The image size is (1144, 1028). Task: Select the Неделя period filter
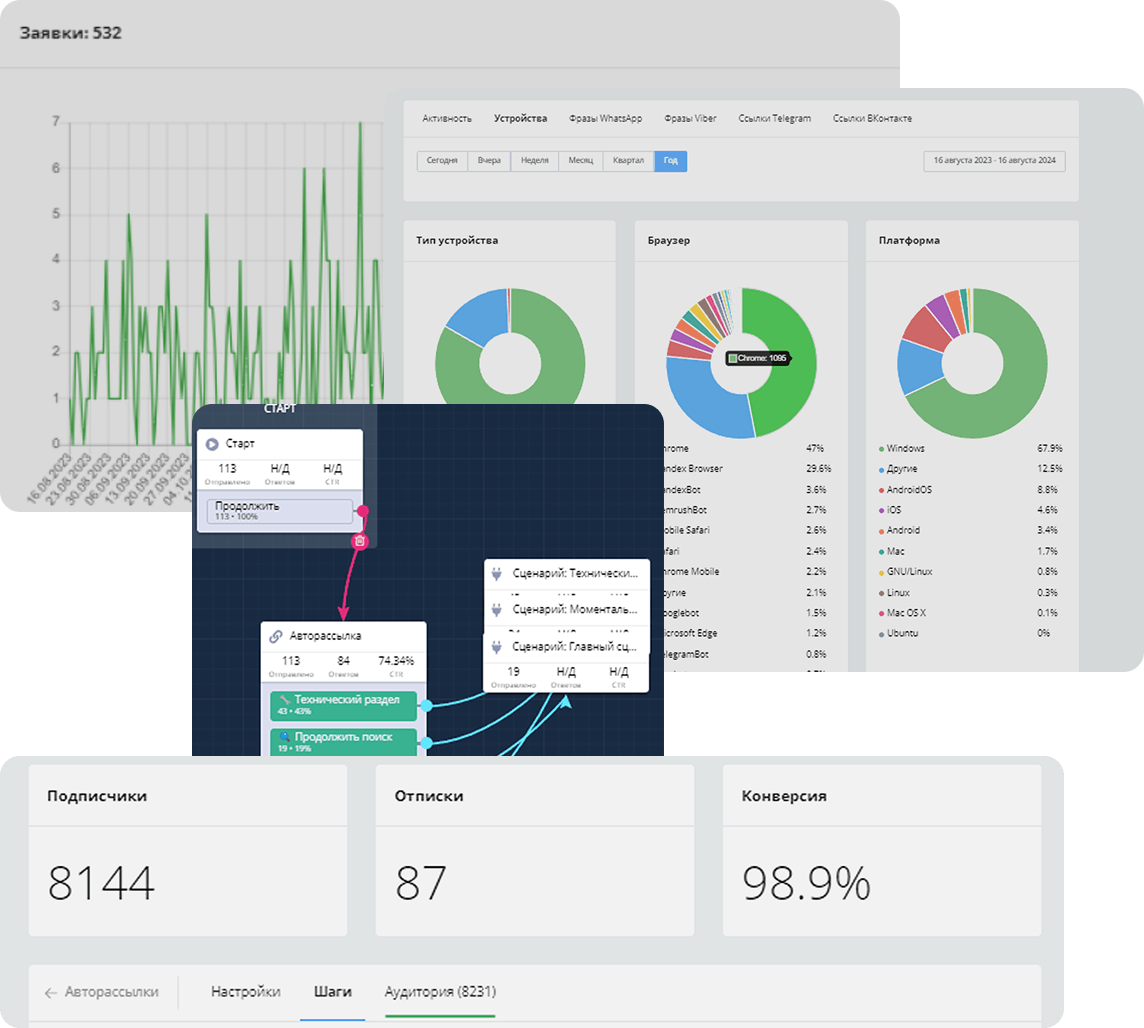[x=534, y=161]
